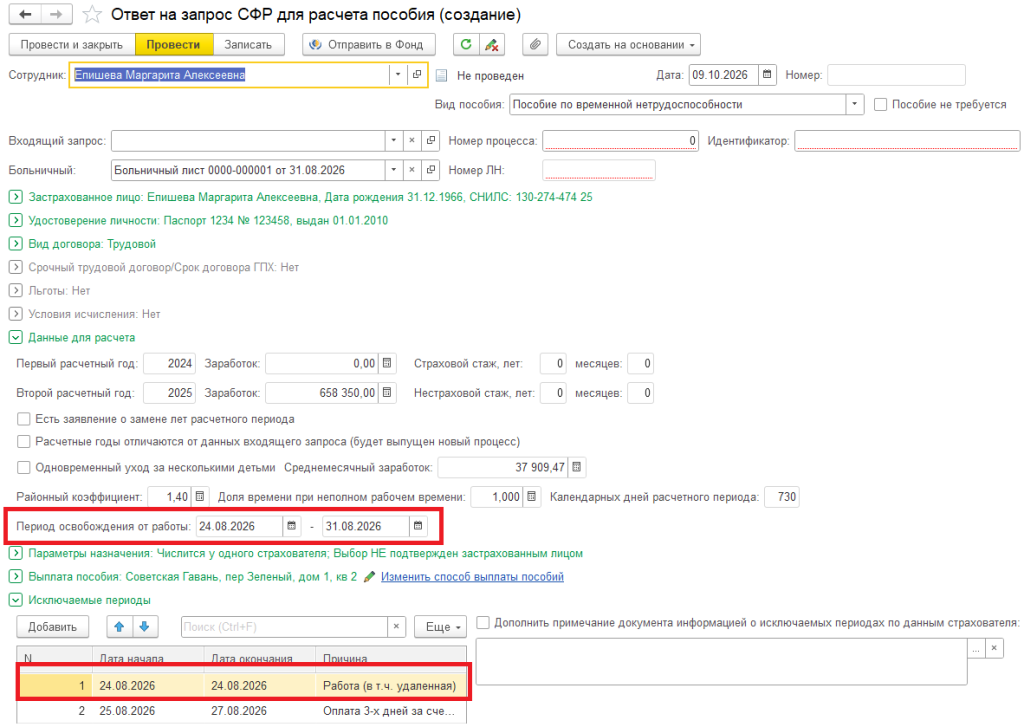Image resolution: width=1024 pixels, height=727 pixels.
Task: Open calculator for Районный коэффициент field
Action: (x=200, y=496)
